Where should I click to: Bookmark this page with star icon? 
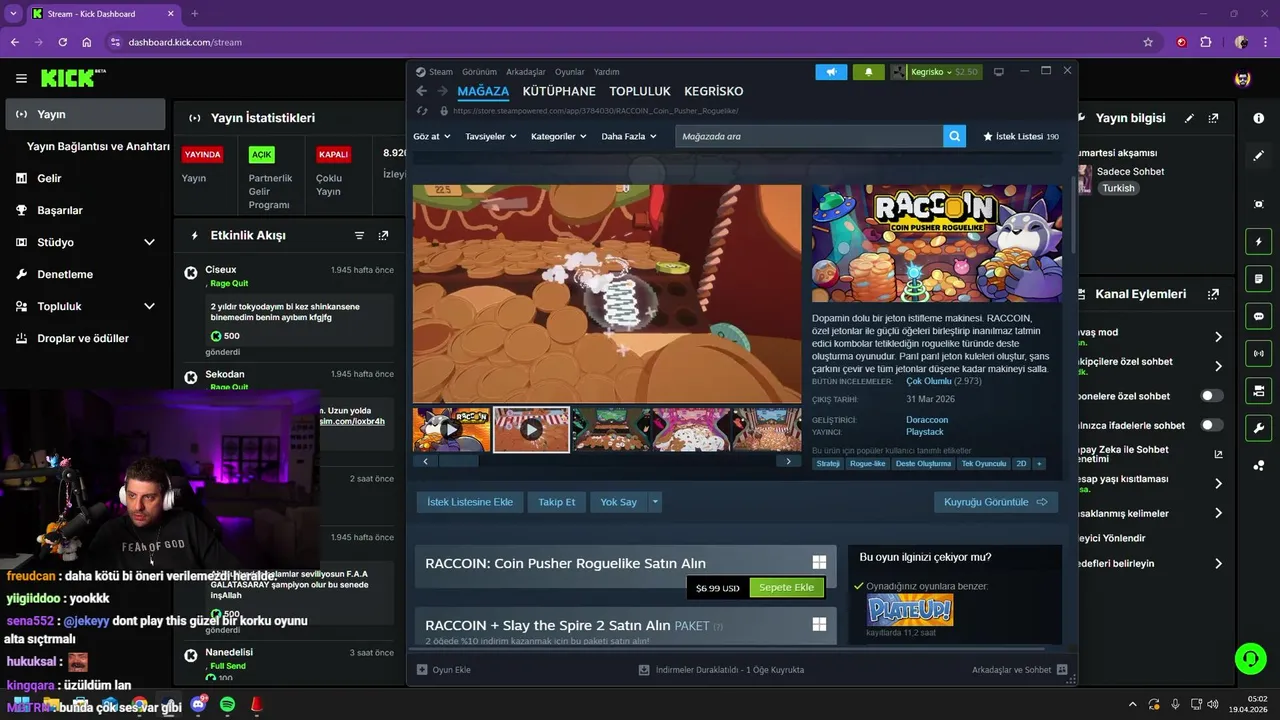[1148, 42]
